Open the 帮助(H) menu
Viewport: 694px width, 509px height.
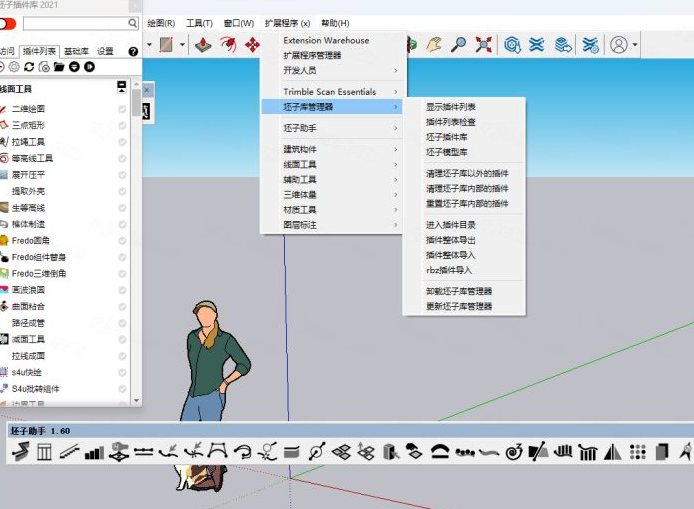click(335, 23)
